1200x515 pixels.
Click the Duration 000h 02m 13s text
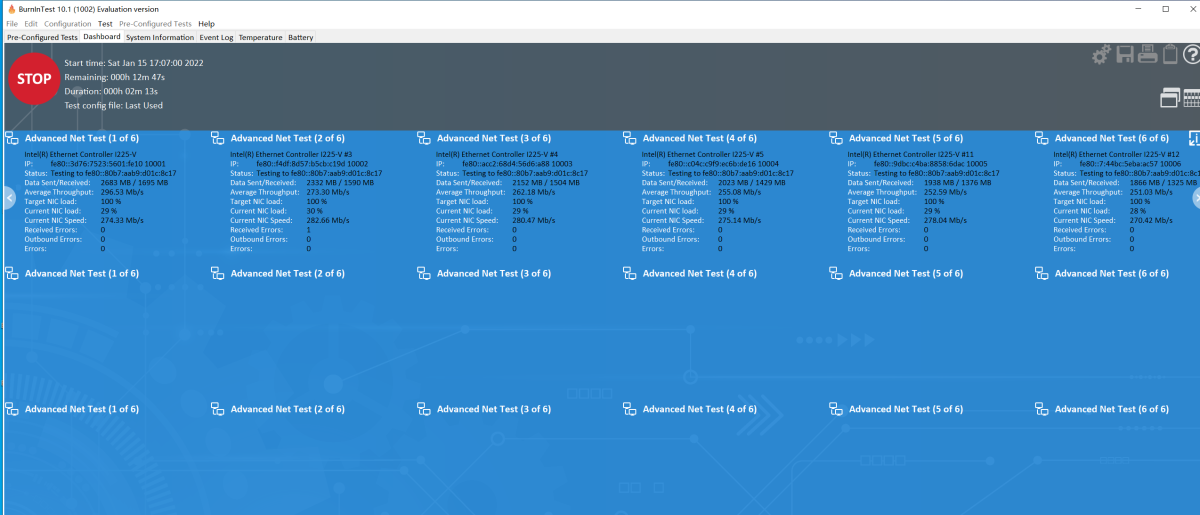click(x=111, y=91)
